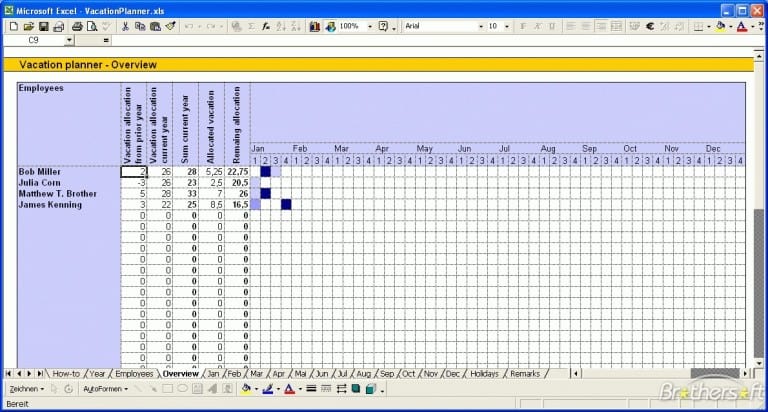Jump to last sheet tab arrow
768x412 pixels.
(40, 374)
